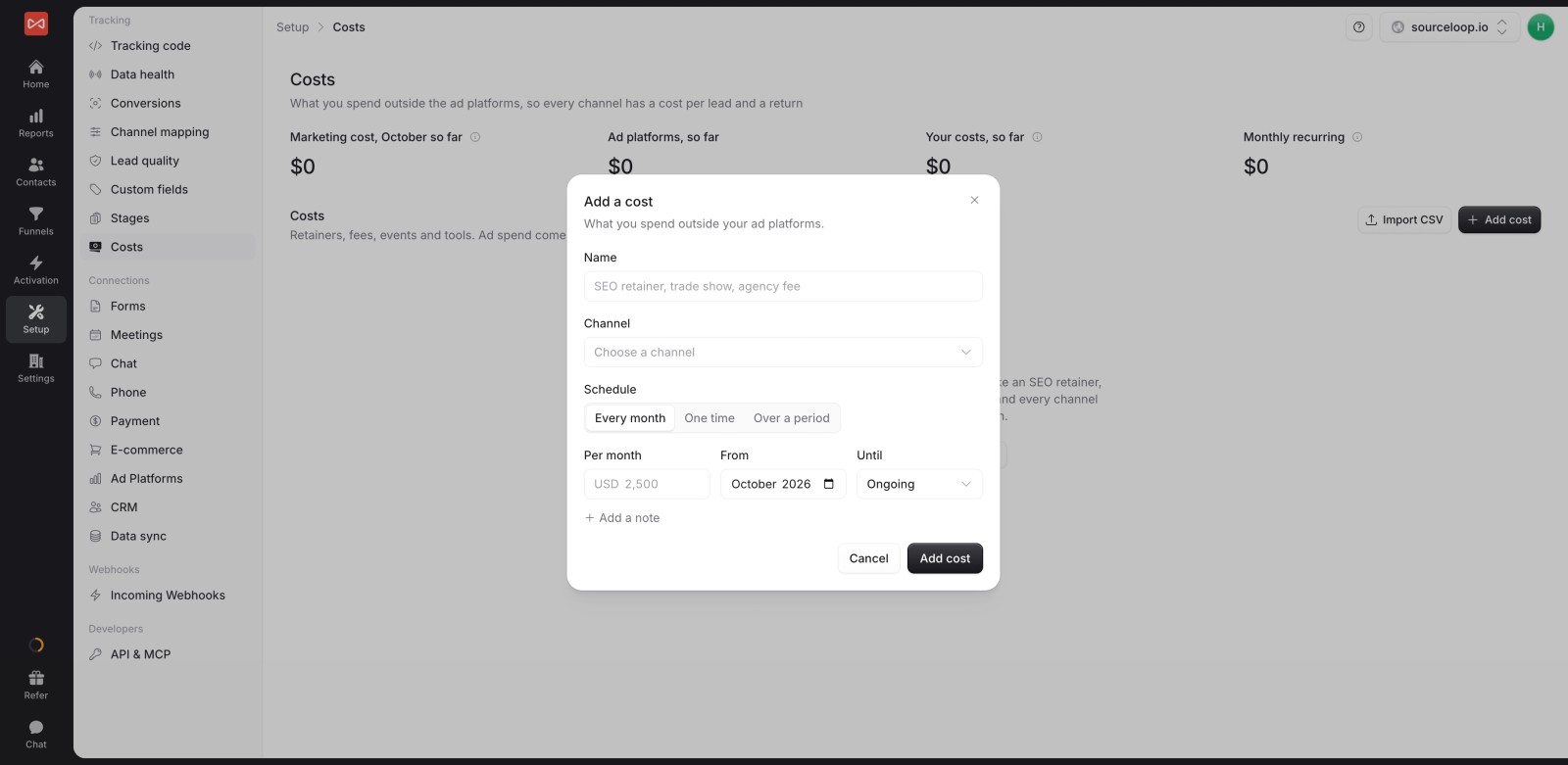Open the Chat bubble at sidebar bottom

pyautogui.click(x=36, y=734)
